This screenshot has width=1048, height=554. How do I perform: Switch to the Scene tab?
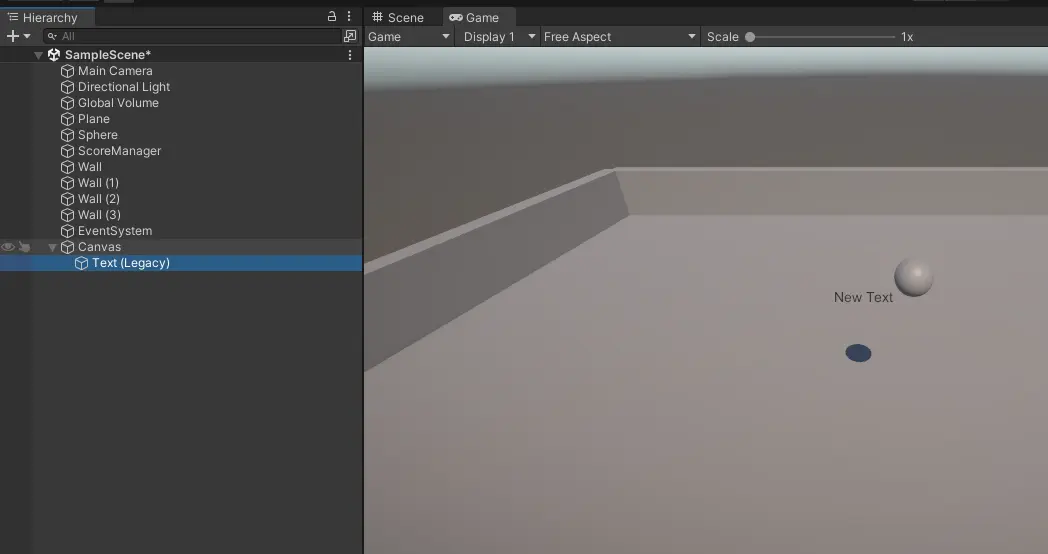[x=398, y=17]
